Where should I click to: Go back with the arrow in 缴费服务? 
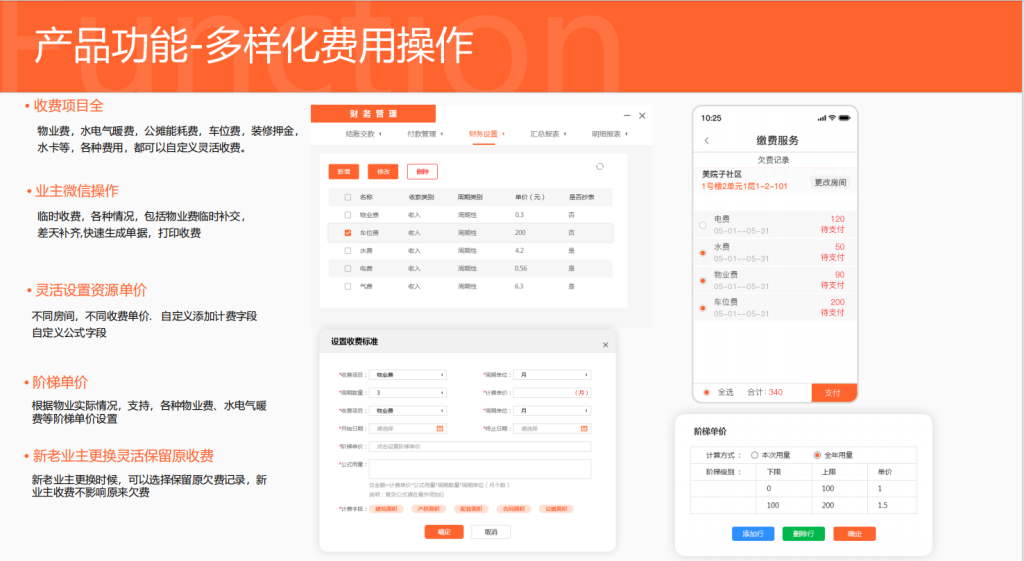(x=707, y=140)
